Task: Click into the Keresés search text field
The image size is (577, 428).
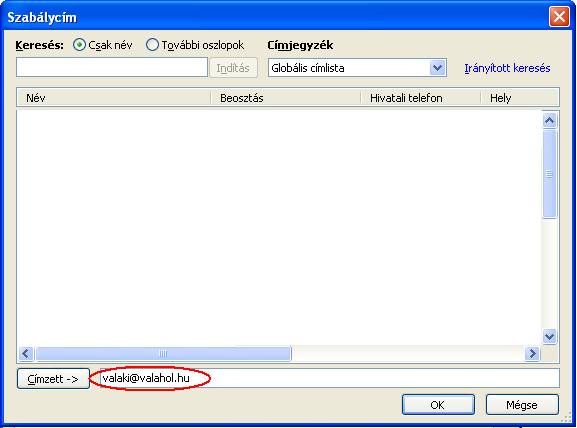Action: 112,67
